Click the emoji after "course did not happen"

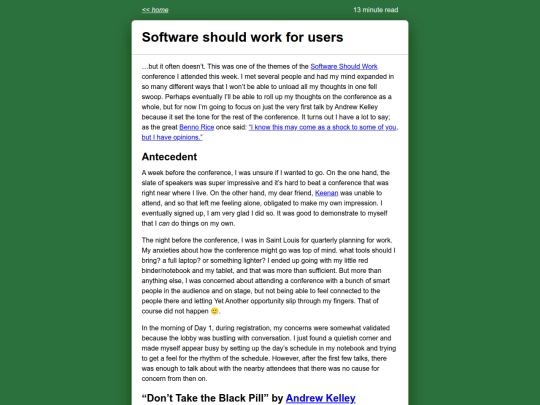click(215, 311)
